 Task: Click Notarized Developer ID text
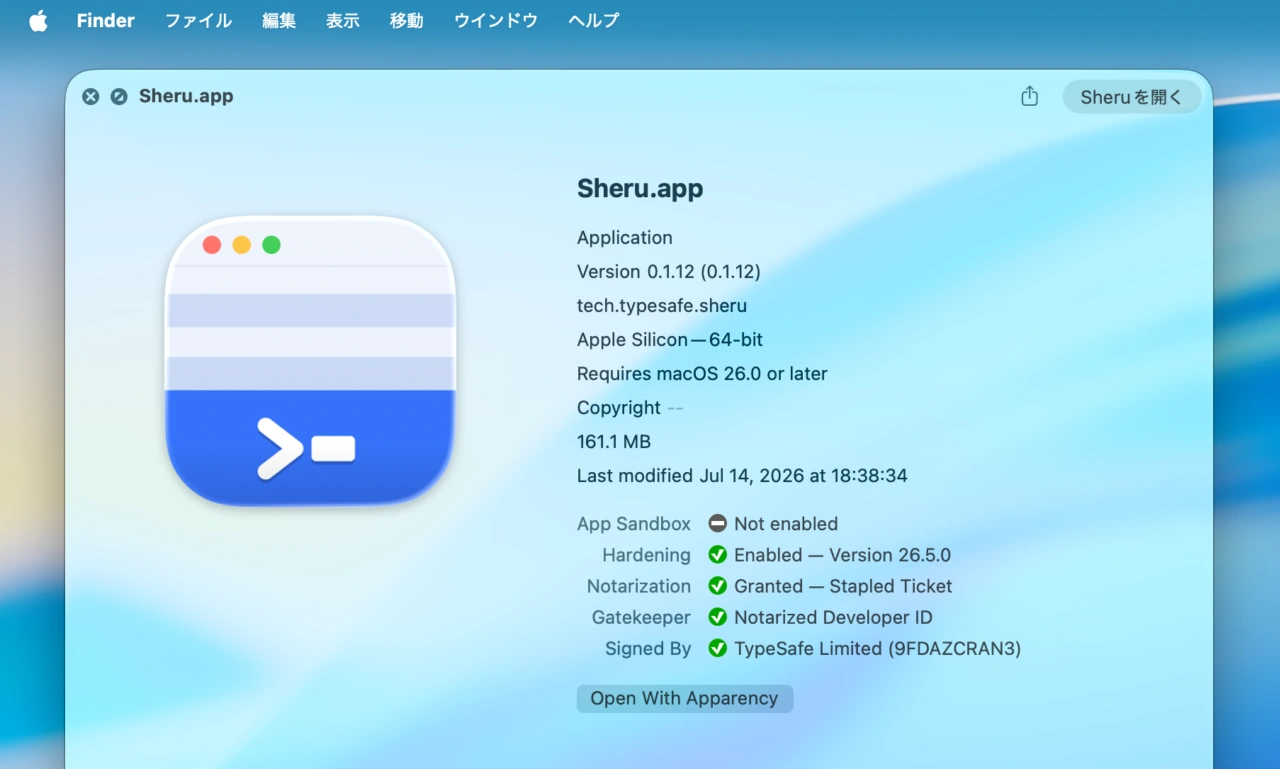[833, 617]
